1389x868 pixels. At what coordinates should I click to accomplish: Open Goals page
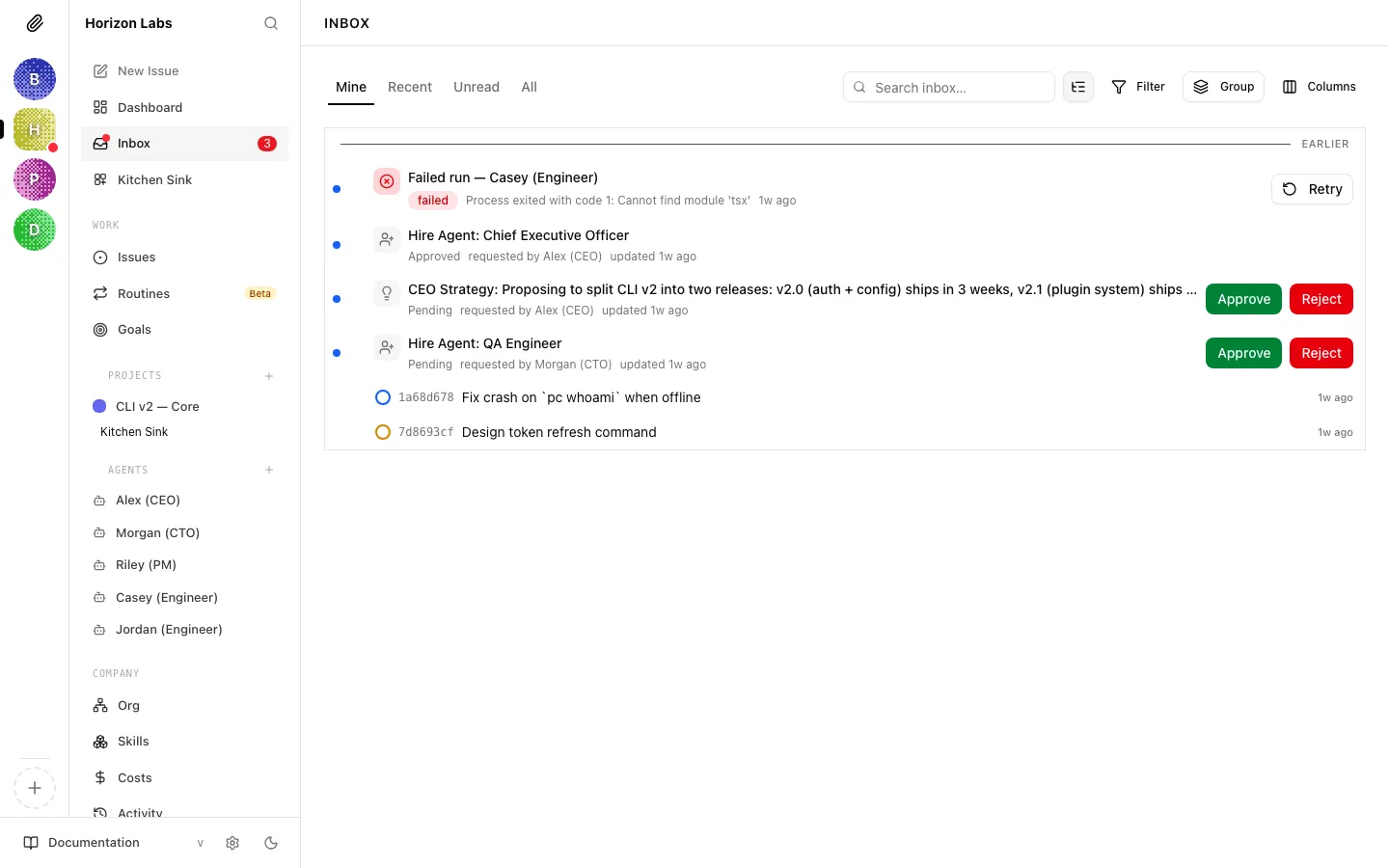(x=184, y=330)
